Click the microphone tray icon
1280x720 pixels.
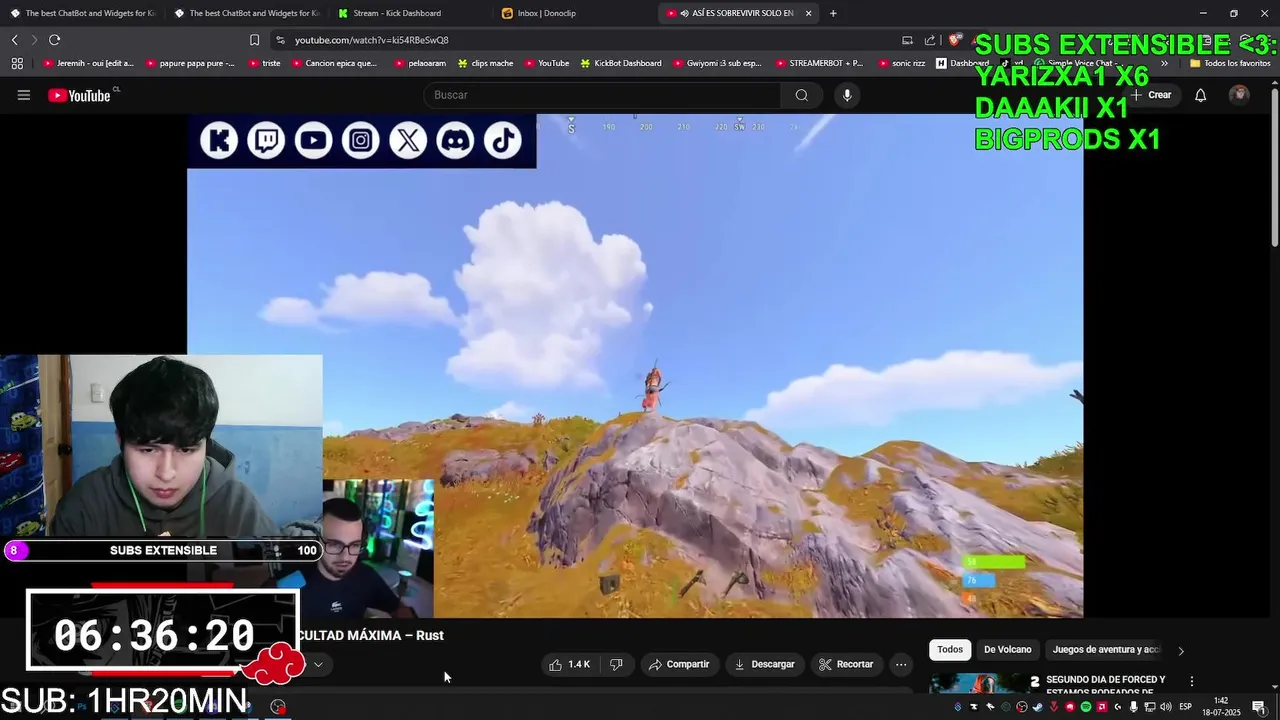[x=1134, y=707]
